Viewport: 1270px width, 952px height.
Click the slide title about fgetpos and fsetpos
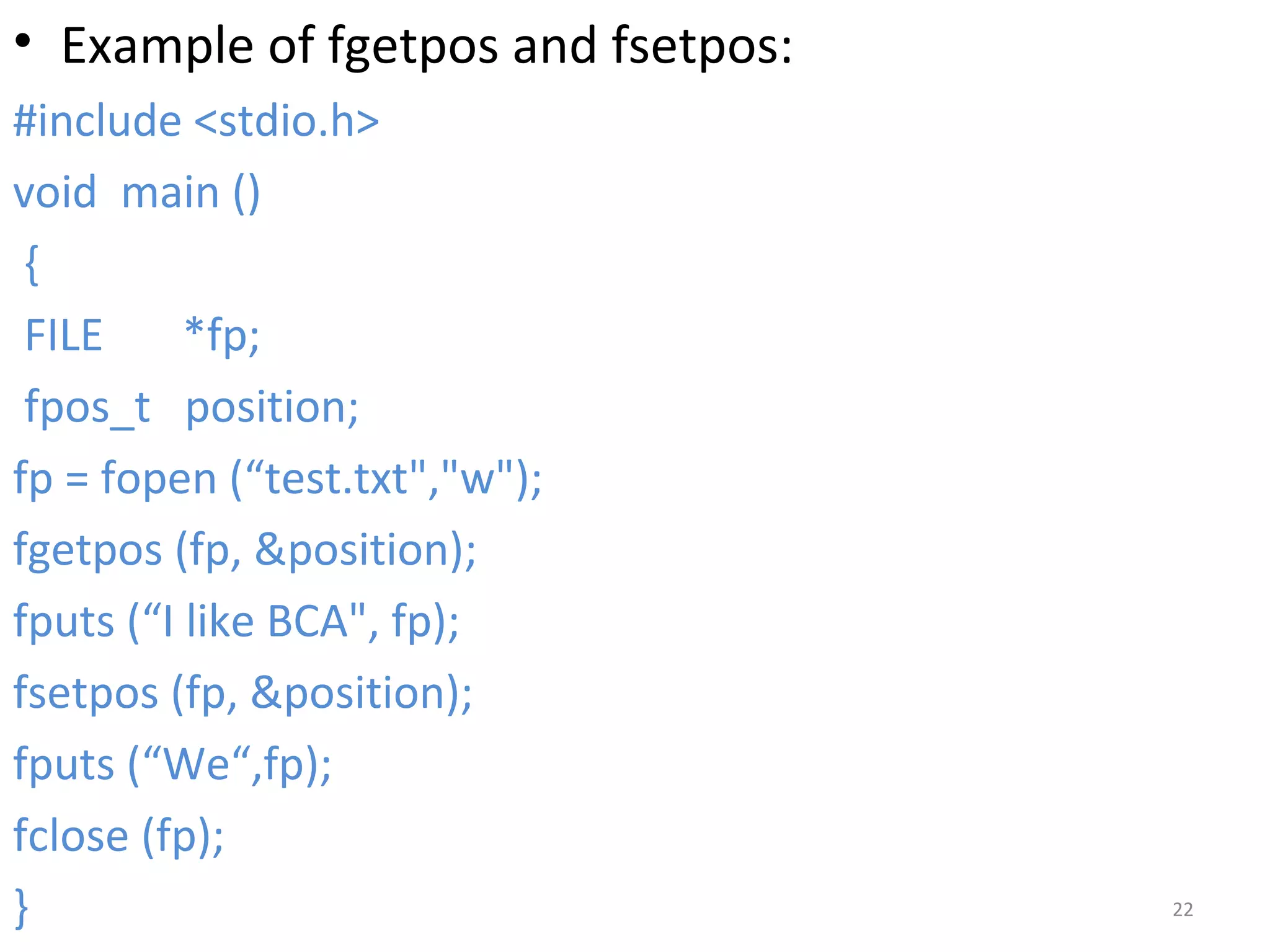427,46
